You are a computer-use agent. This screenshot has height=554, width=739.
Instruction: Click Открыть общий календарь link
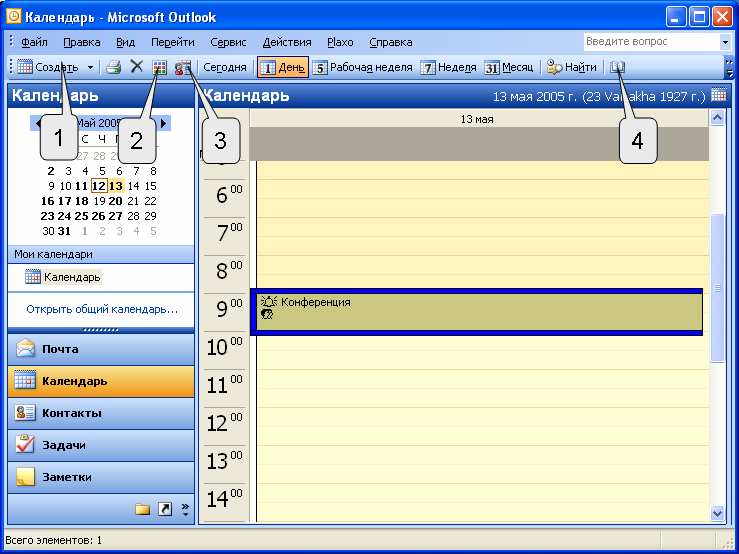click(102, 309)
